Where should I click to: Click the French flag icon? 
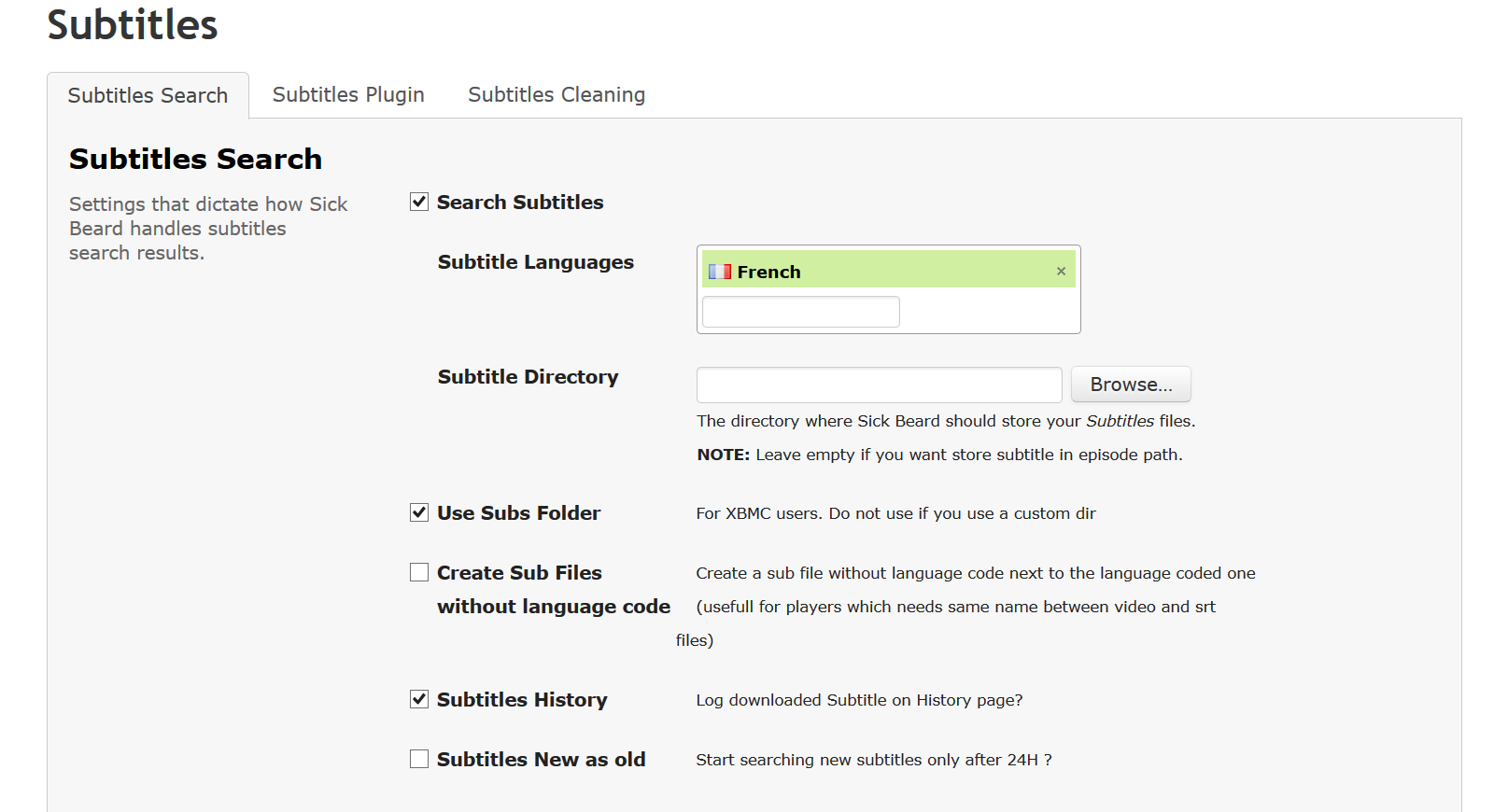pos(720,272)
